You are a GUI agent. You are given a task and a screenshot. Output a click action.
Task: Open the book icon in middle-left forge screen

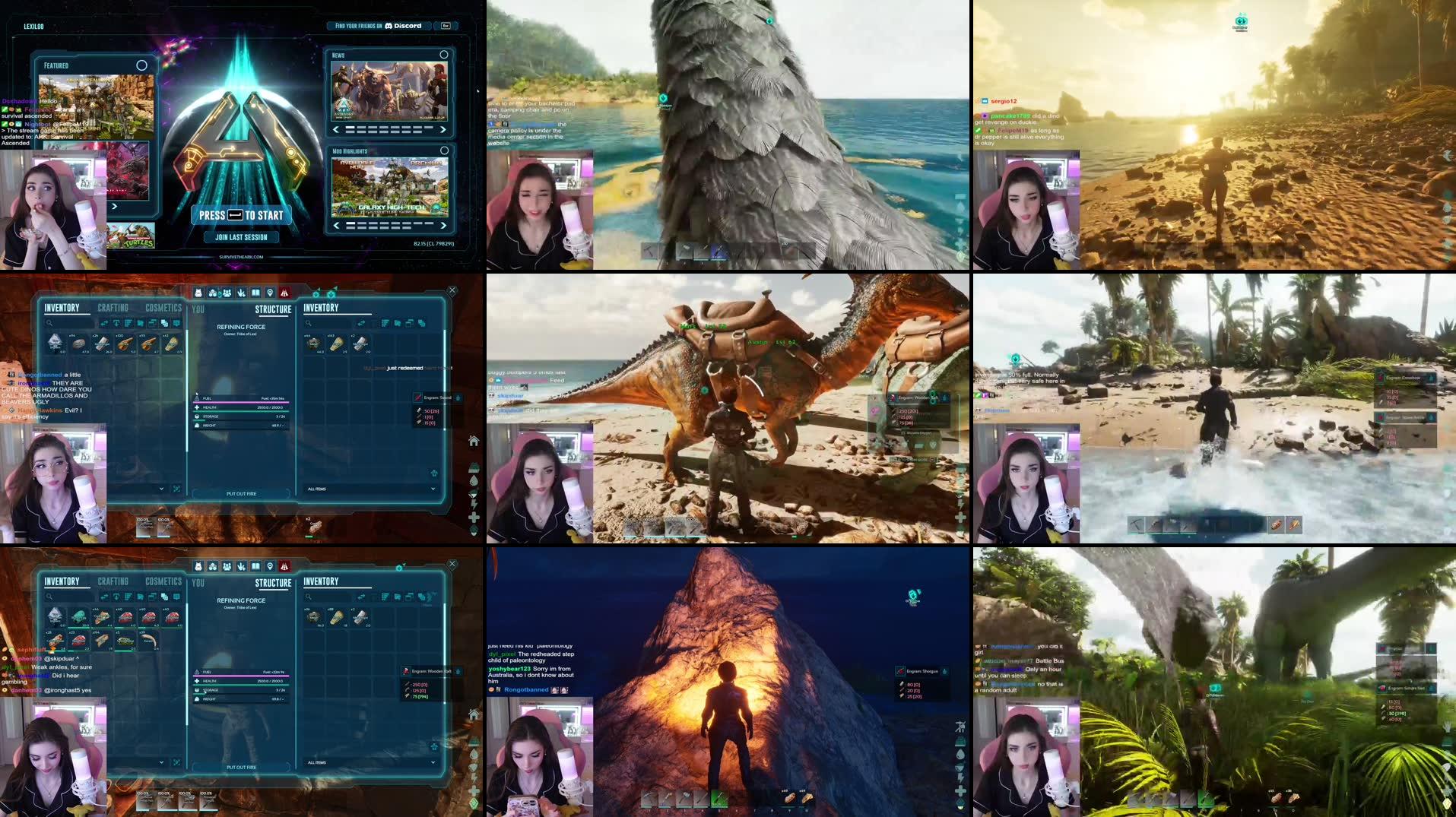(x=255, y=293)
